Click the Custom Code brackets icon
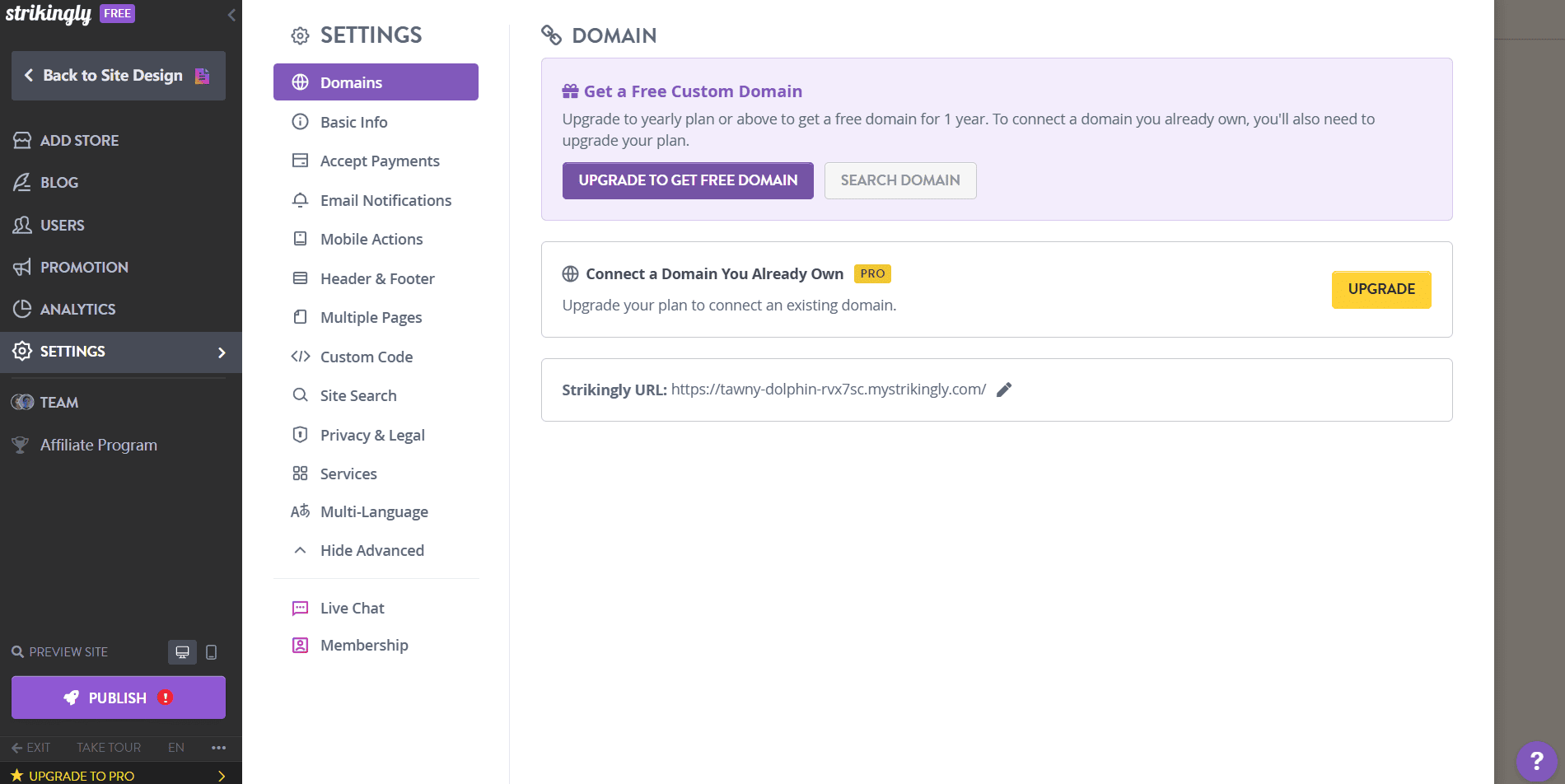The height and width of the screenshot is (784, 1565). pyautogui.click(x=301, y=357)
